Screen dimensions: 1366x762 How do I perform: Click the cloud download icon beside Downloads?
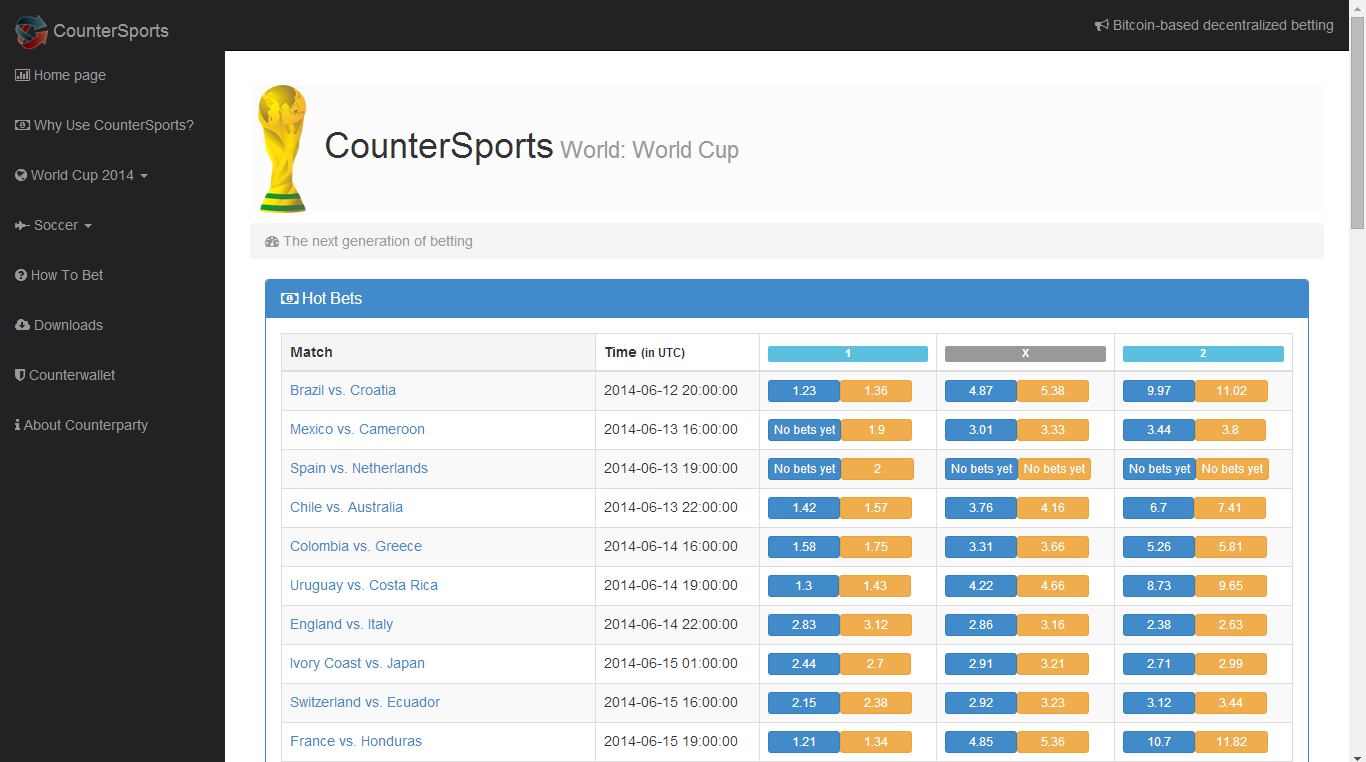(x=22, y=325)
